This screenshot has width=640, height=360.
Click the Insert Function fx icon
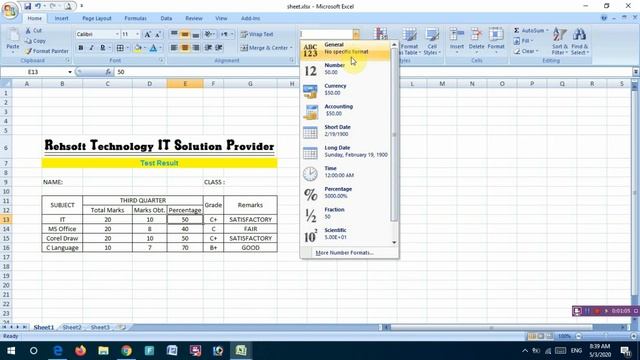[x=108, y=72]
